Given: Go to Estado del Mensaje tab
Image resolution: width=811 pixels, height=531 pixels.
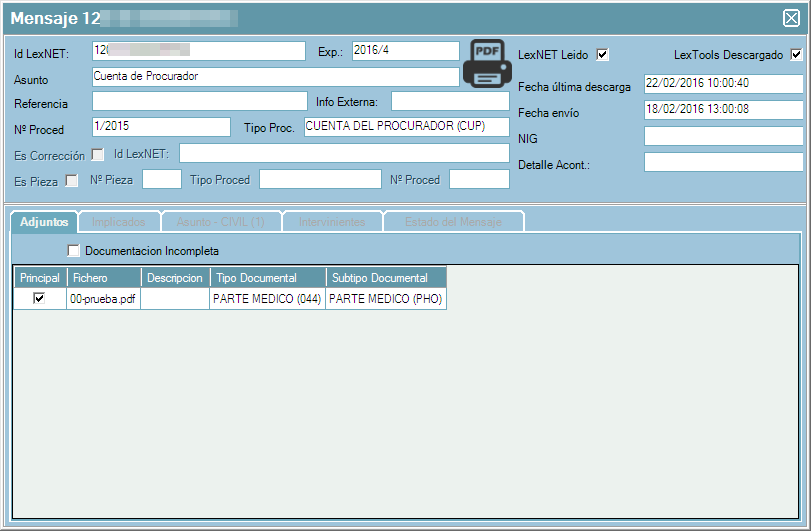Looking at the screenshot, I should point(453,221).
